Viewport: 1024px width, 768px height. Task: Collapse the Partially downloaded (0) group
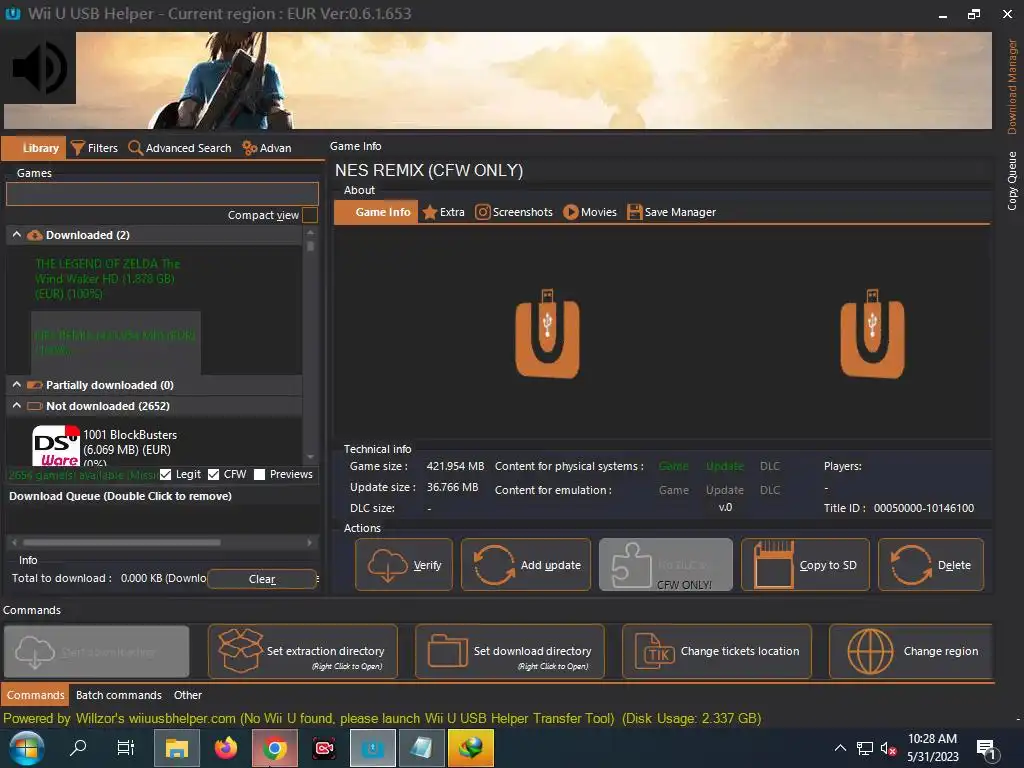tap(16, 385)
